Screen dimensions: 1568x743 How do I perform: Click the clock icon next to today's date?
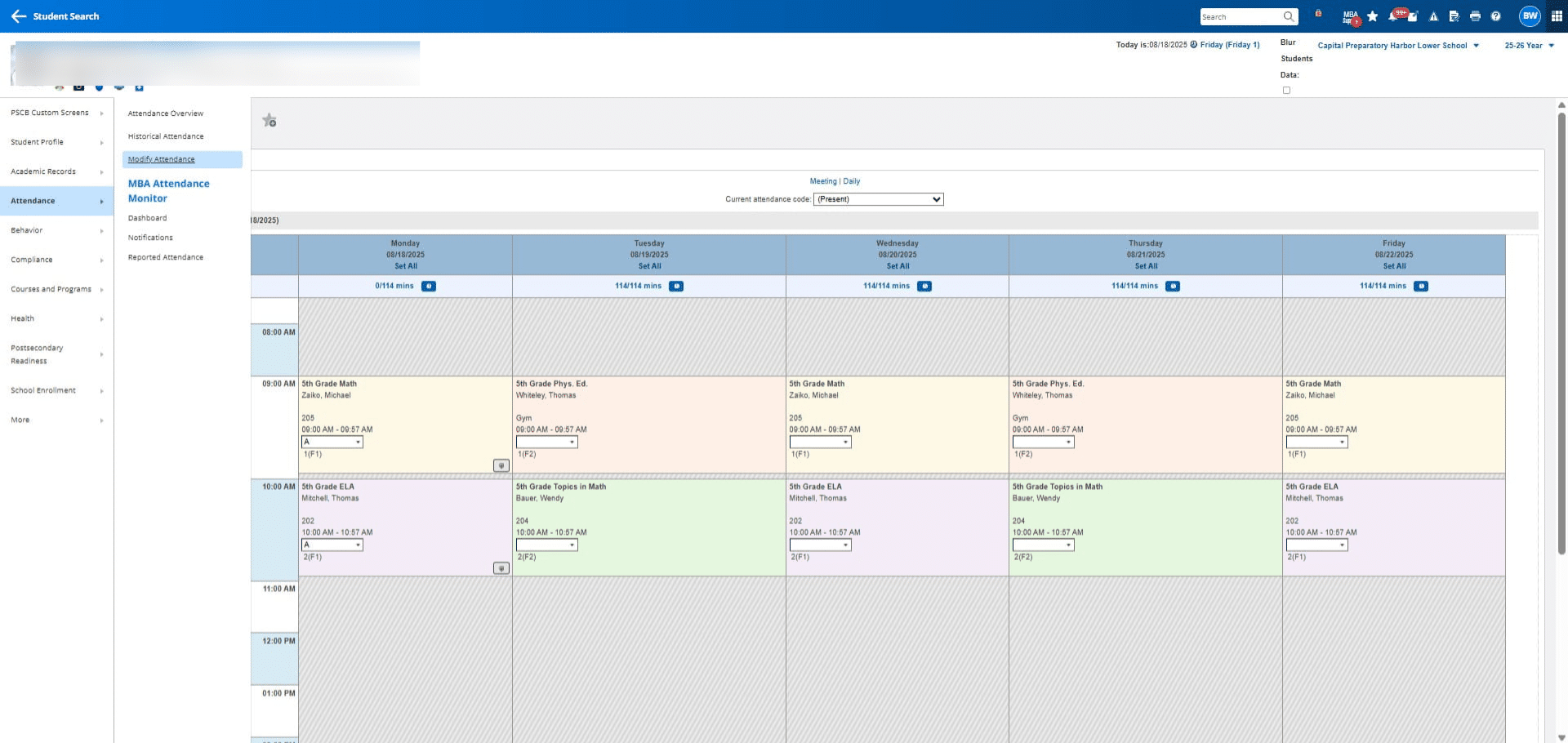point(1194,45)
